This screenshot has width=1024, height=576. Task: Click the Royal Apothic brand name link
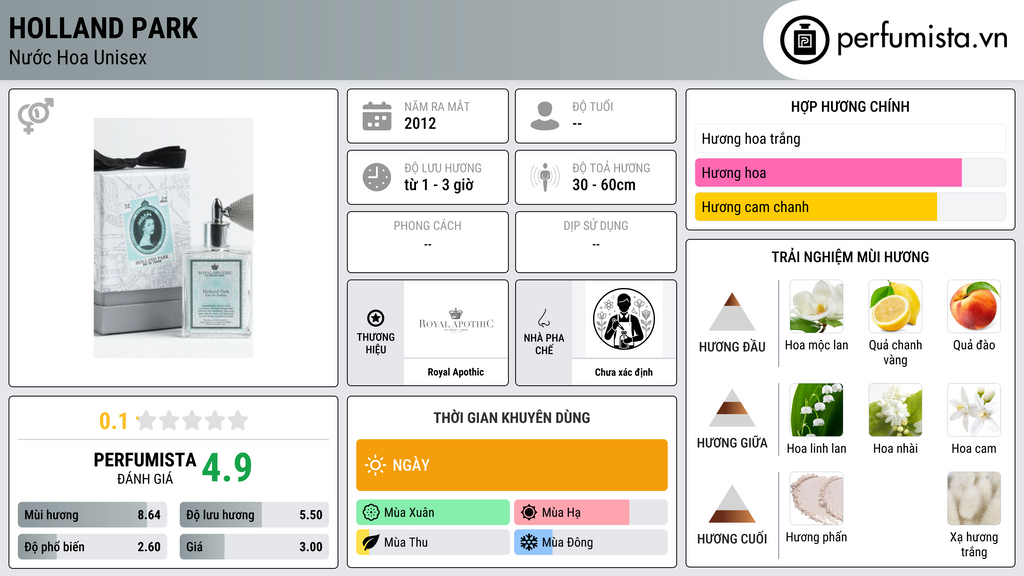click(456, 372)
